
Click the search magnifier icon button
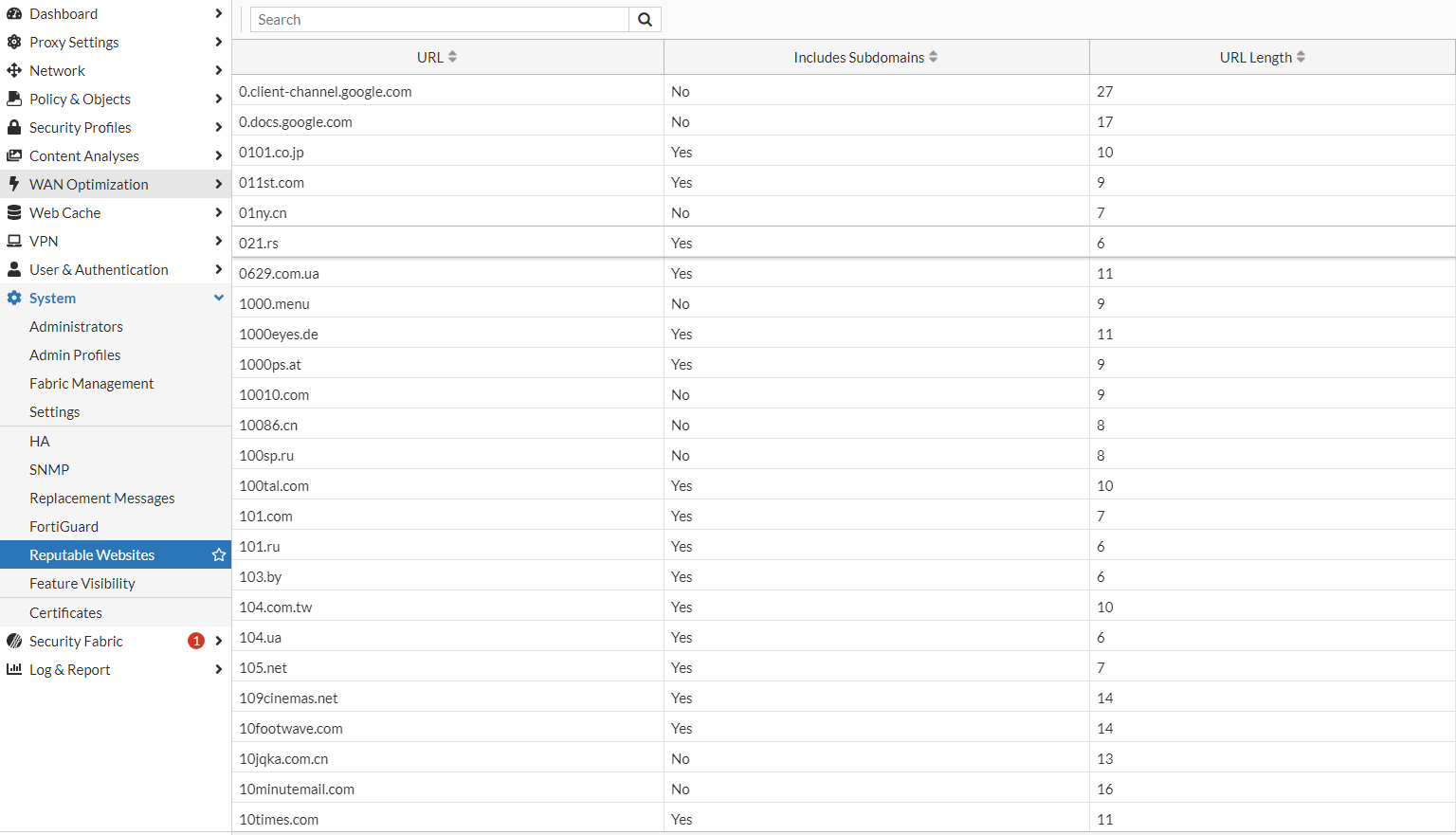[645, 20]
